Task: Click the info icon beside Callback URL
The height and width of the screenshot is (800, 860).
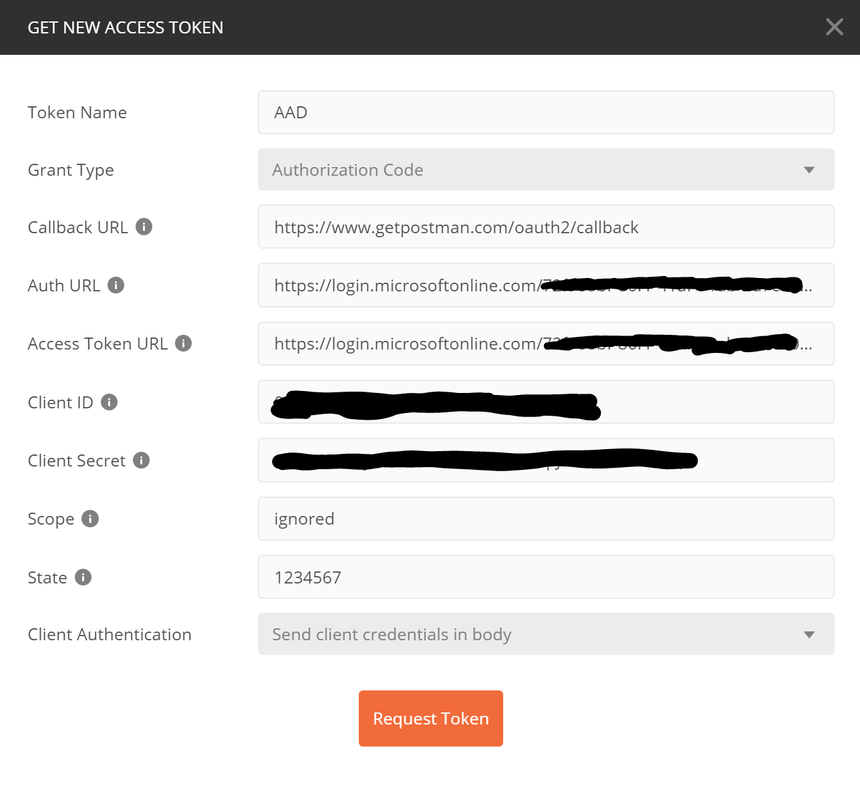Action: coord(144,226)
